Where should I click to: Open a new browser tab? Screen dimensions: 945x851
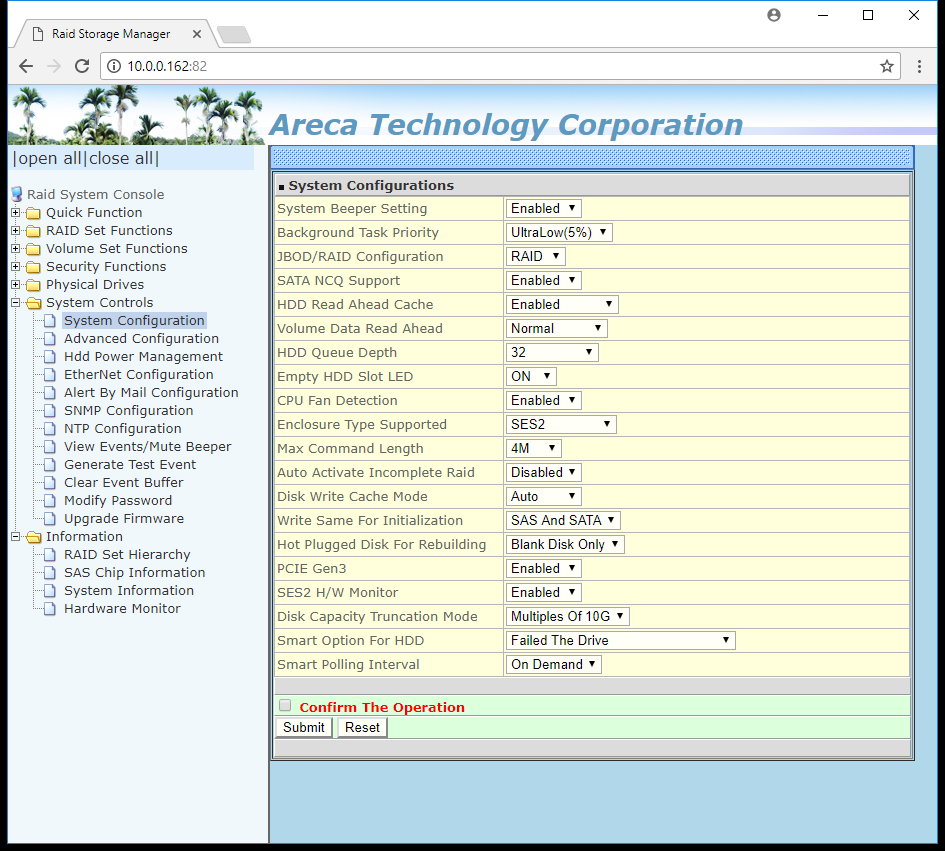point(234,35)
